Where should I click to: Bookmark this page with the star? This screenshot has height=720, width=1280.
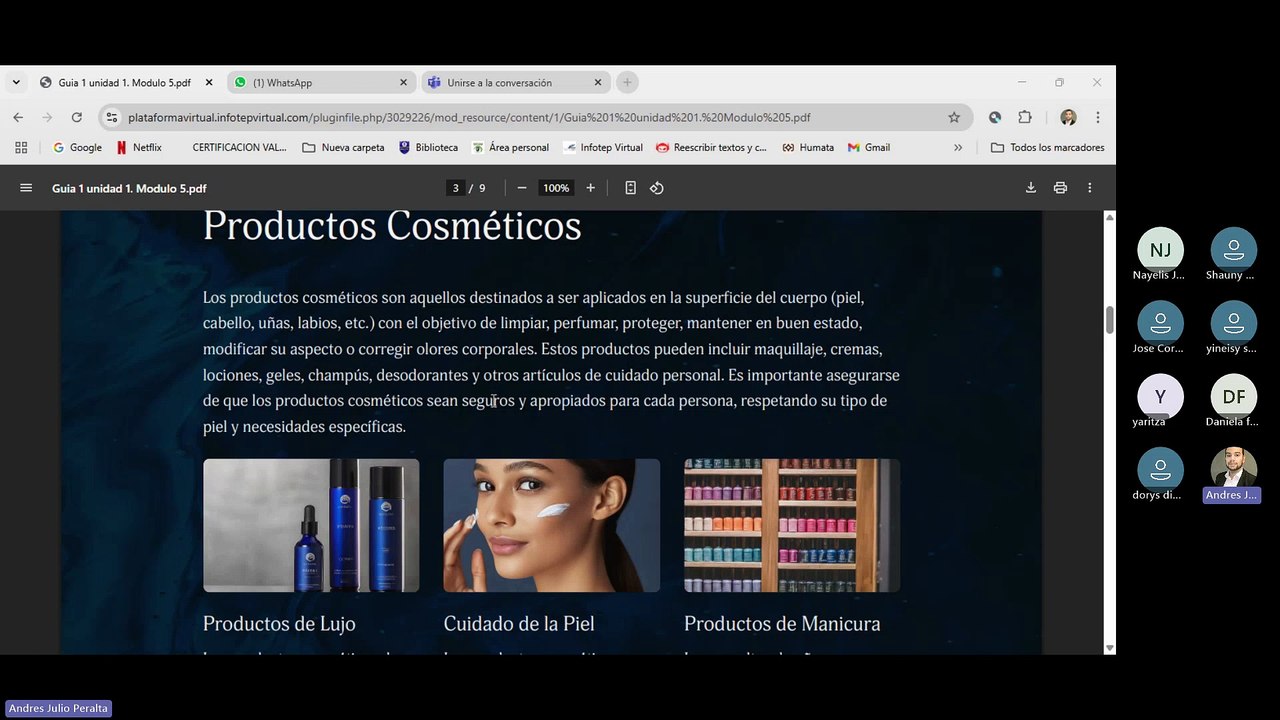[x=954, y=117]
